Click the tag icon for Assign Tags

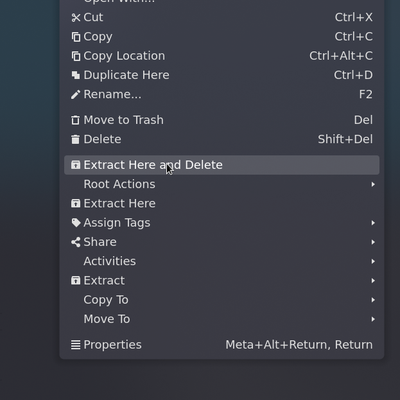pyautogui.click(x=76, y=223)
